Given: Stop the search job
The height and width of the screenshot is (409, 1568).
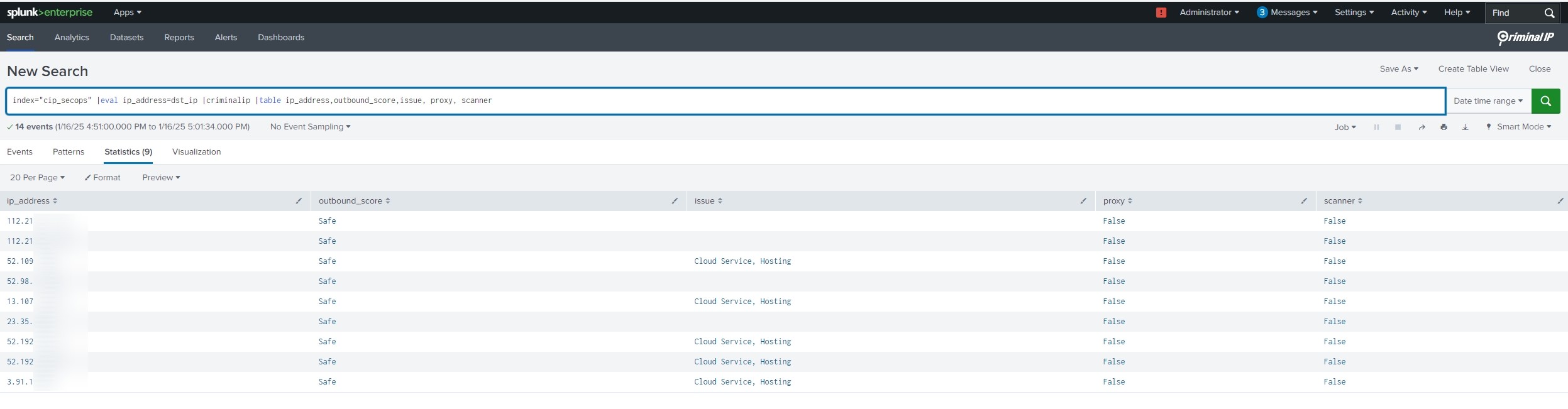Looking at the screenshot, I should click(x=1398, y=127).
